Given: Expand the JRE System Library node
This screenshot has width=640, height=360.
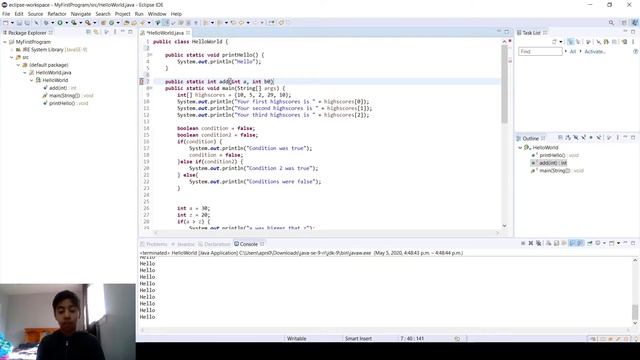Looking at the screenshot, I should point(11,50).
